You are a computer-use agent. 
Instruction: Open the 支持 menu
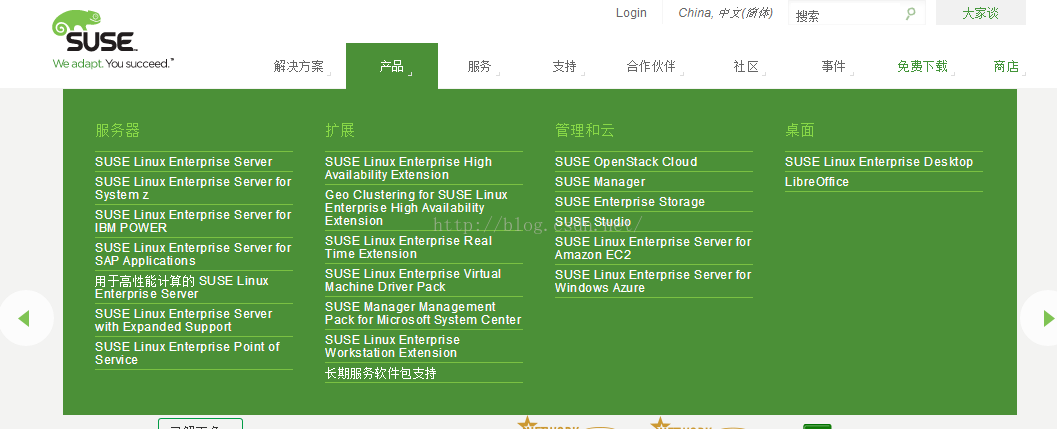tap(564, 66)
